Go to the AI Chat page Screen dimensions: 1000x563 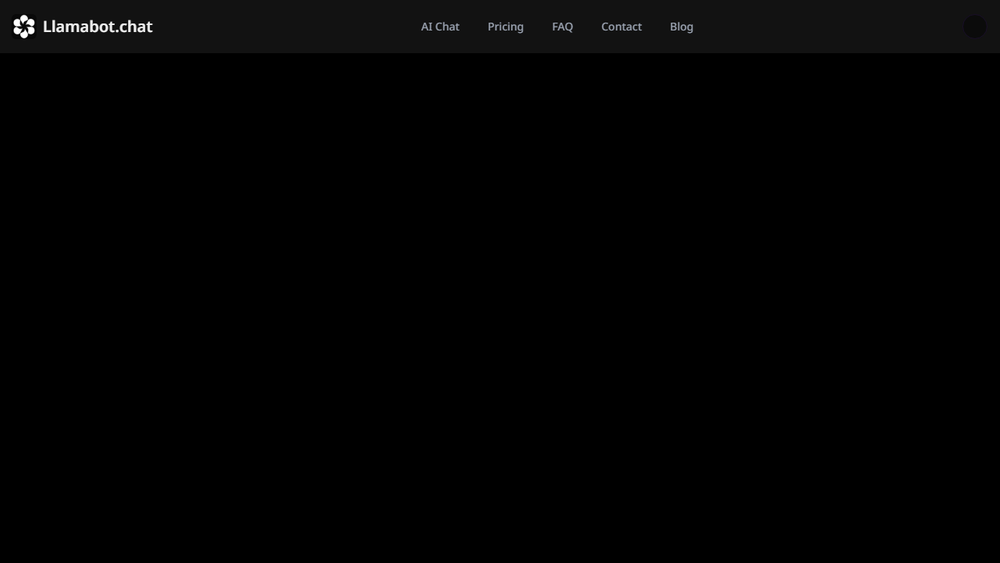point(440,27)
